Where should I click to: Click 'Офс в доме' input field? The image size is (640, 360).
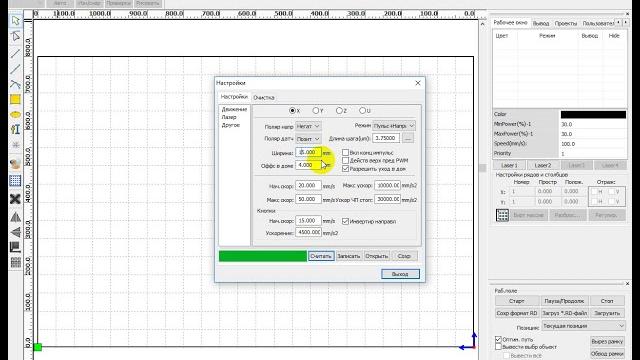pos(308,165)
